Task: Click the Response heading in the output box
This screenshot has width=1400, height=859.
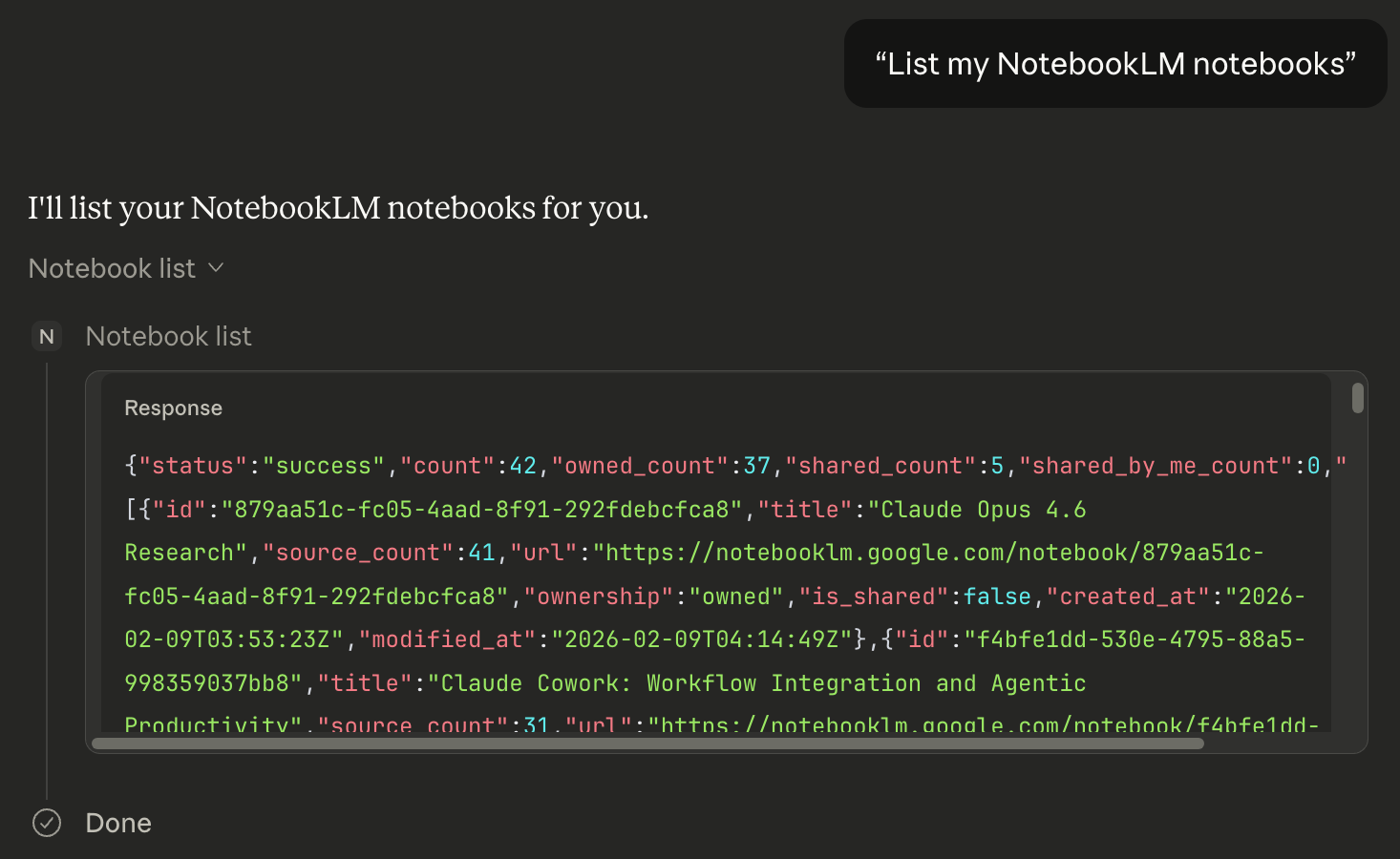Action: point(173,408)
